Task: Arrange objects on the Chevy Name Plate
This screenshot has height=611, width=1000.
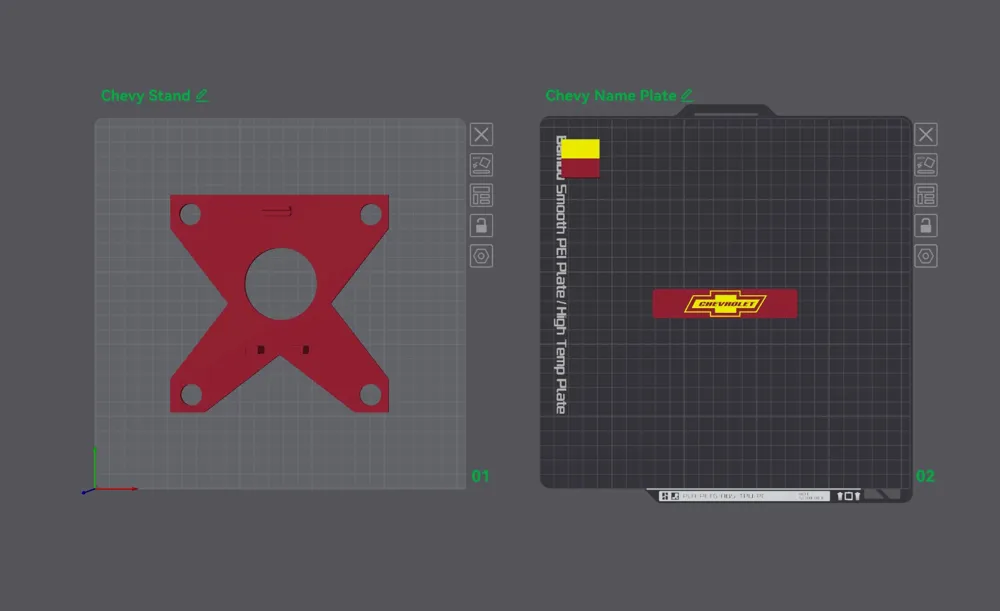Action: click(926, 195)
